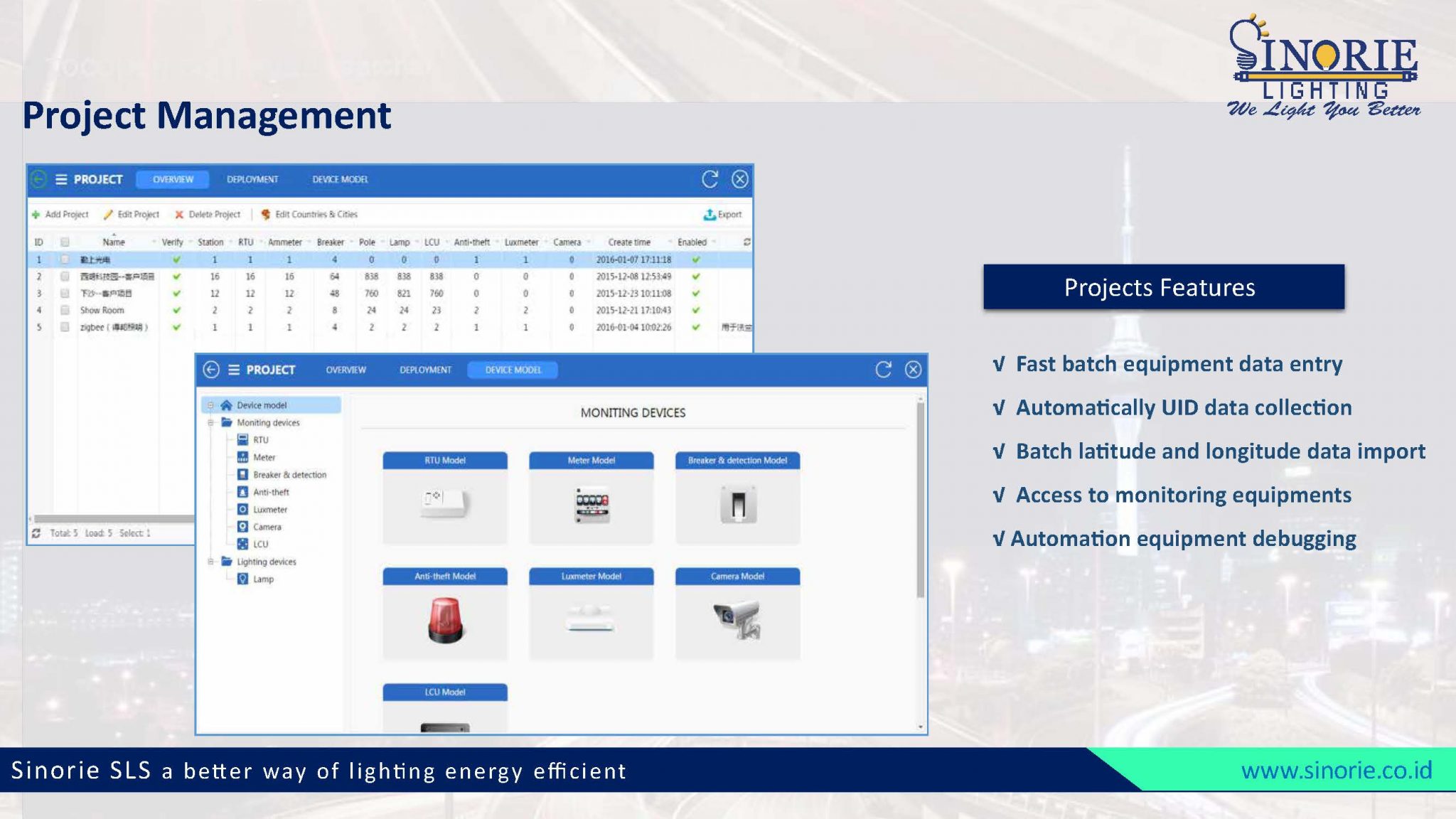Viewport: 1456px width, 819px height.
Task: Click the Add Project plus icon
Action: (36, 215)
